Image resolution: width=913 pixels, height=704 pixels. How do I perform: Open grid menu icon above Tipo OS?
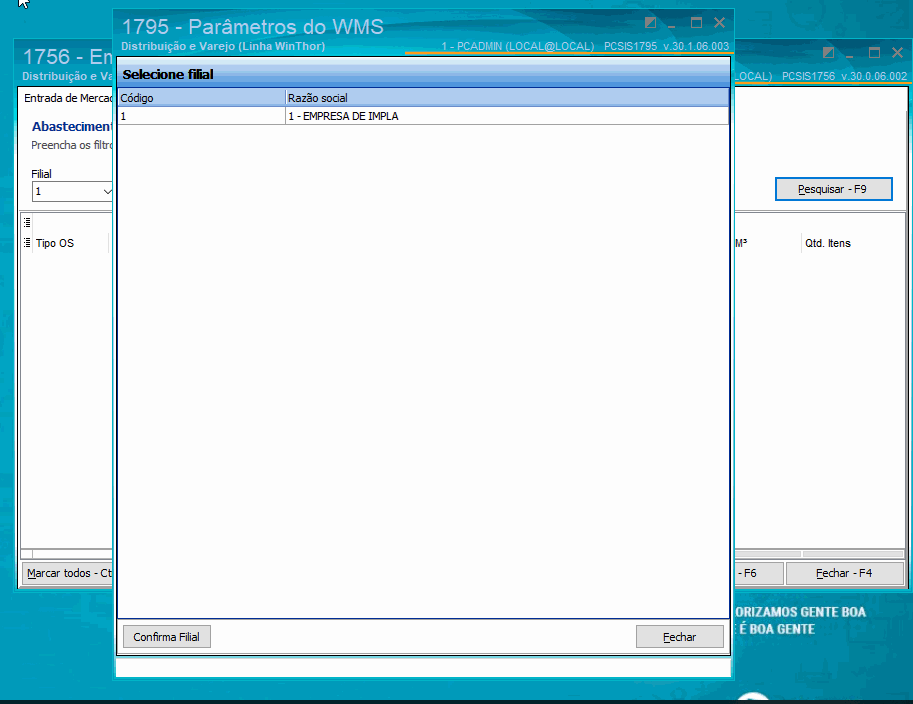click(x=27, y=222)
